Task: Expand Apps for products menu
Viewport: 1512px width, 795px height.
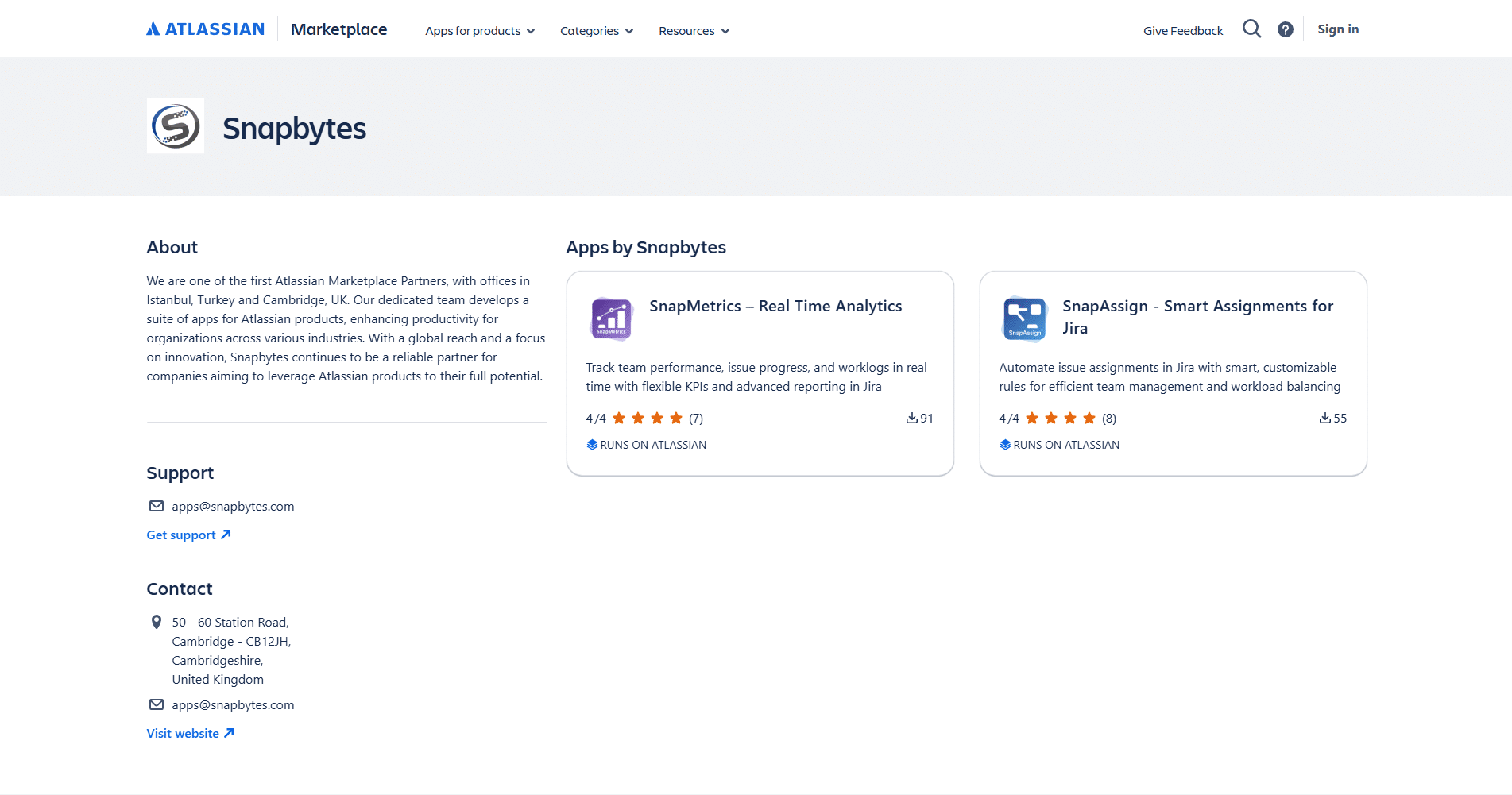Action: (480, 31)
